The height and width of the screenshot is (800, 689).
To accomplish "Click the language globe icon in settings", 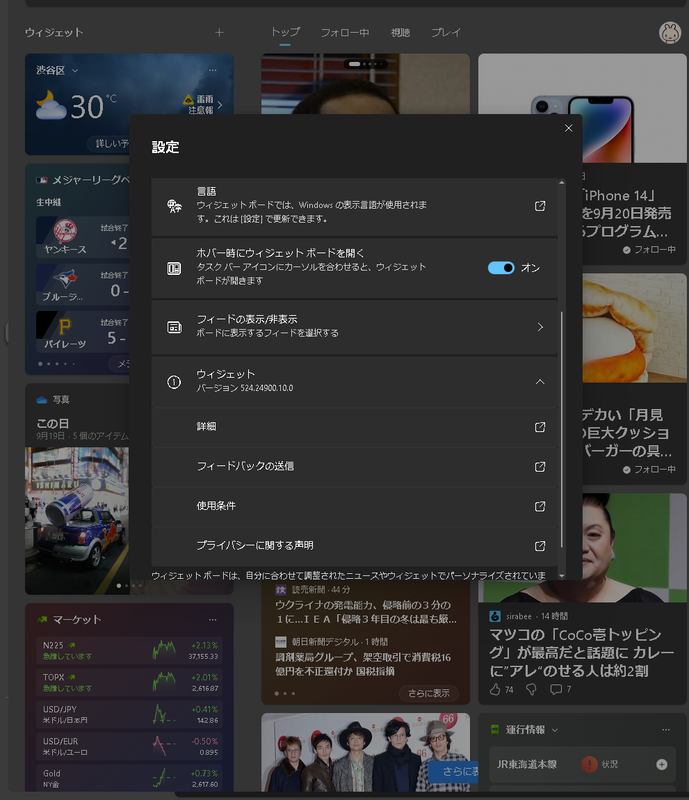I will [x=174, y=206].
